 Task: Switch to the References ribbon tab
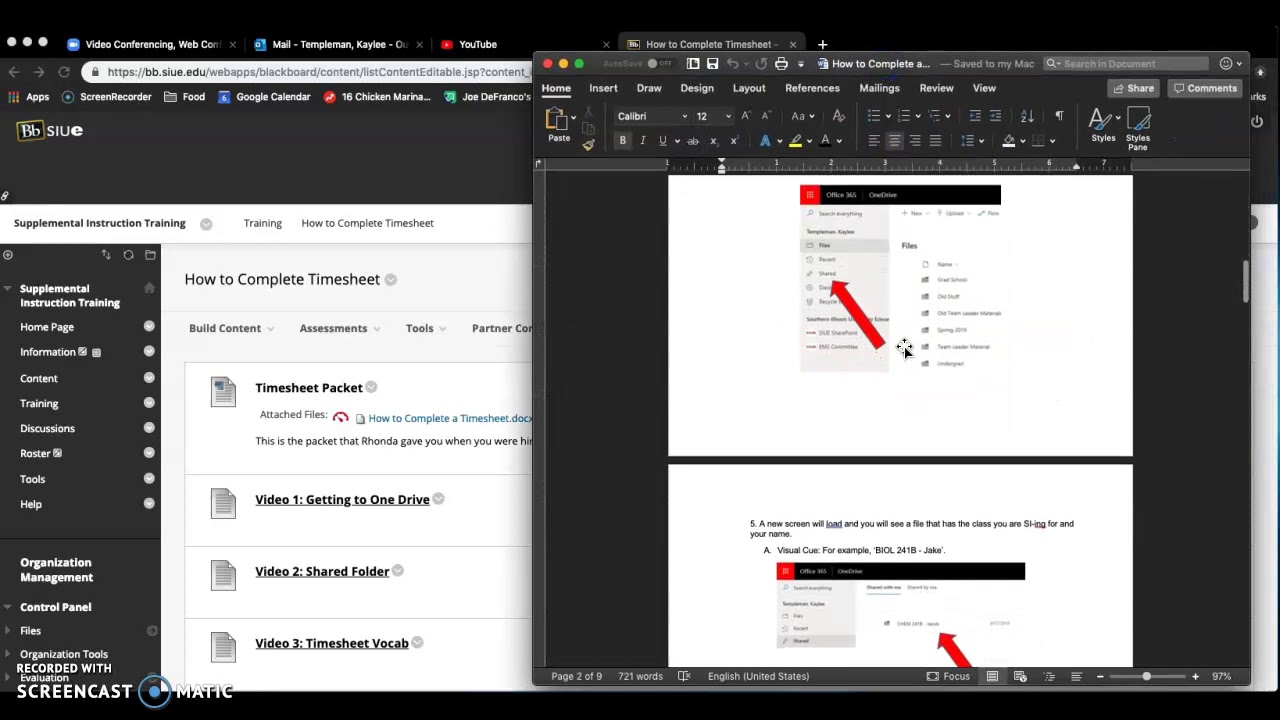click(x=812, y=88)
